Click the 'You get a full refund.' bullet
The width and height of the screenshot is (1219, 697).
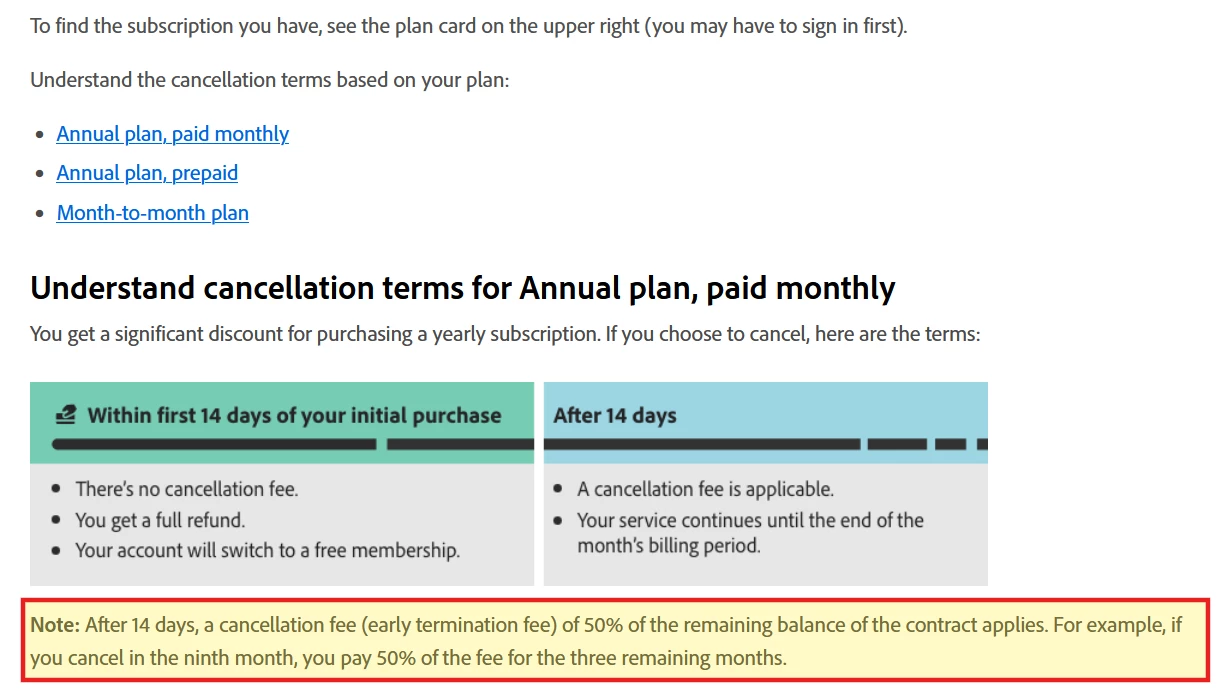(x=160, y=520)
